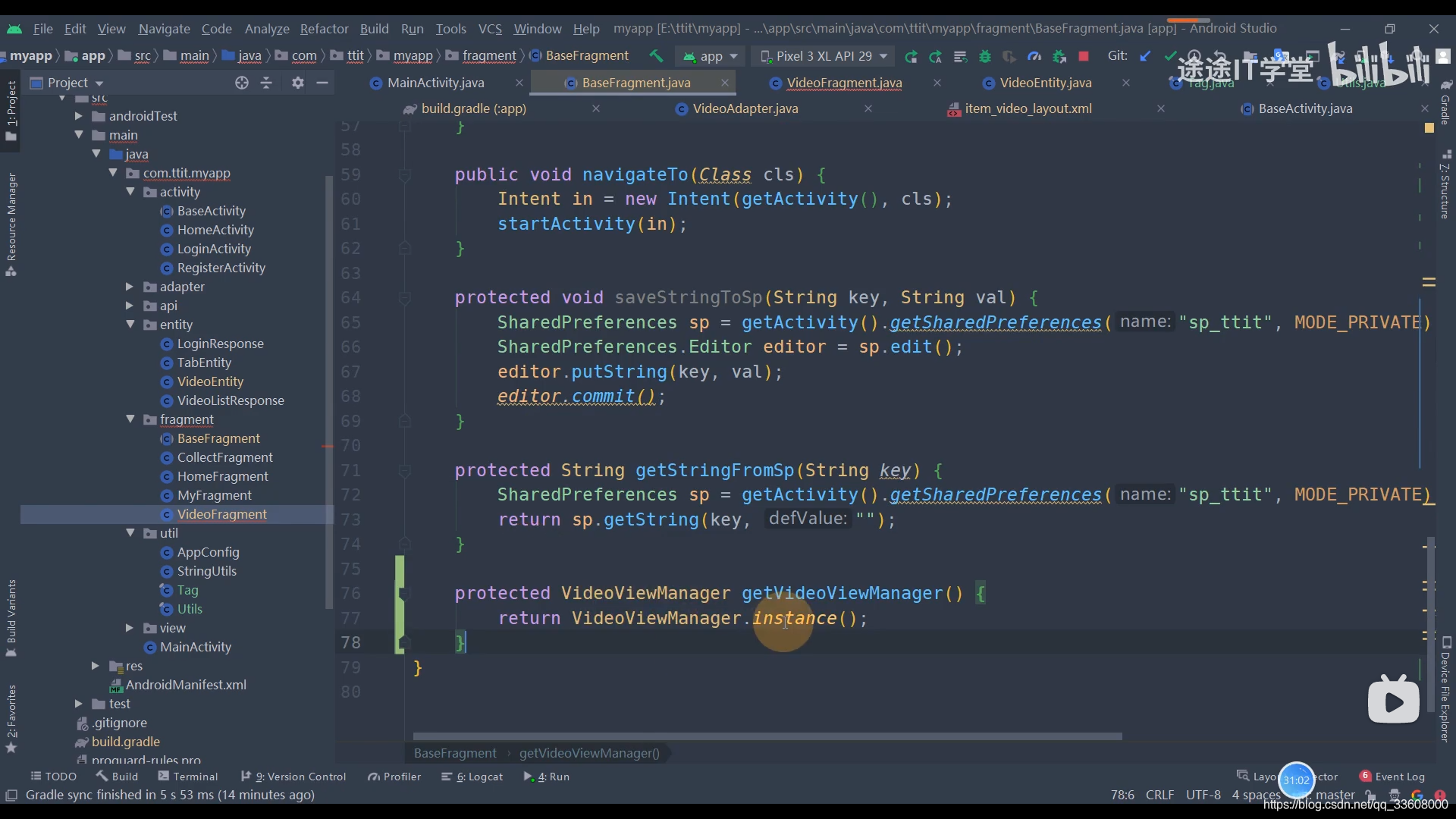
Task: Open the TODO tool window
Action: (x=53, y=777)
